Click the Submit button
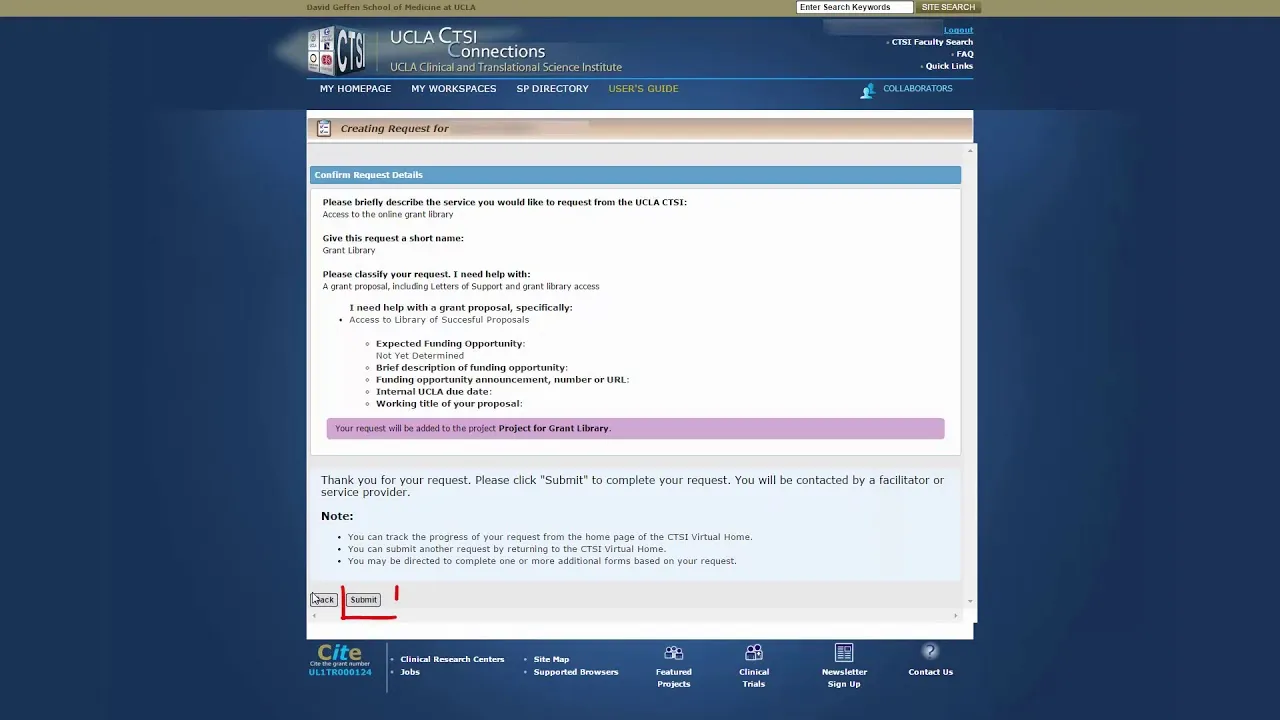The image size is (1280, 720). (364, 600)
